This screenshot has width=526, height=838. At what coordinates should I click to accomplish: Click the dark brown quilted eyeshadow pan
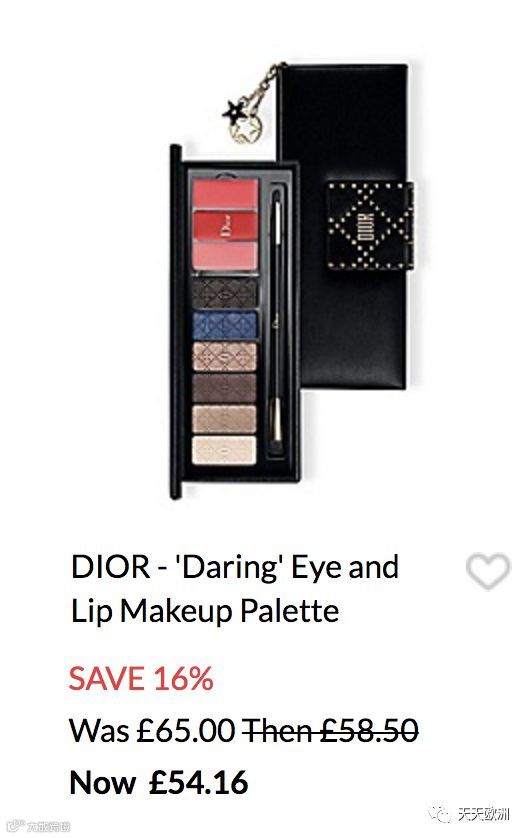click(x=225, y=293)
